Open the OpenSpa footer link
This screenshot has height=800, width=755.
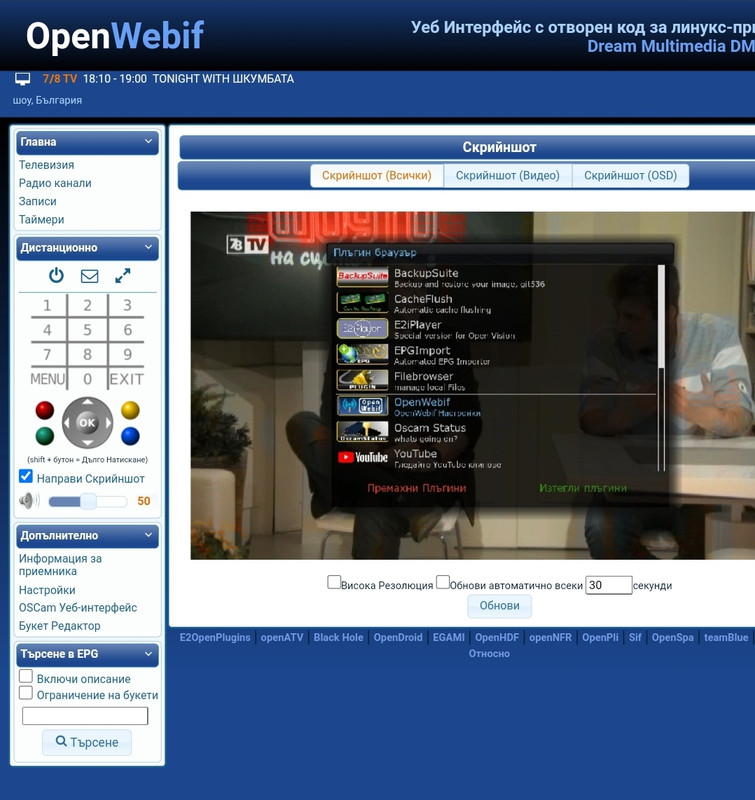(672, 637)
